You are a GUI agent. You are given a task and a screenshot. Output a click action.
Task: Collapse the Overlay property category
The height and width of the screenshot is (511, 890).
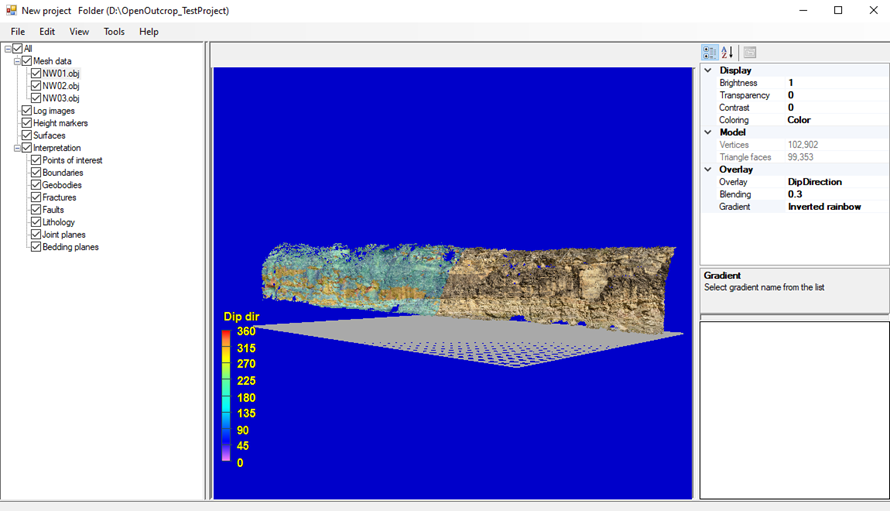tap(708, 170)
